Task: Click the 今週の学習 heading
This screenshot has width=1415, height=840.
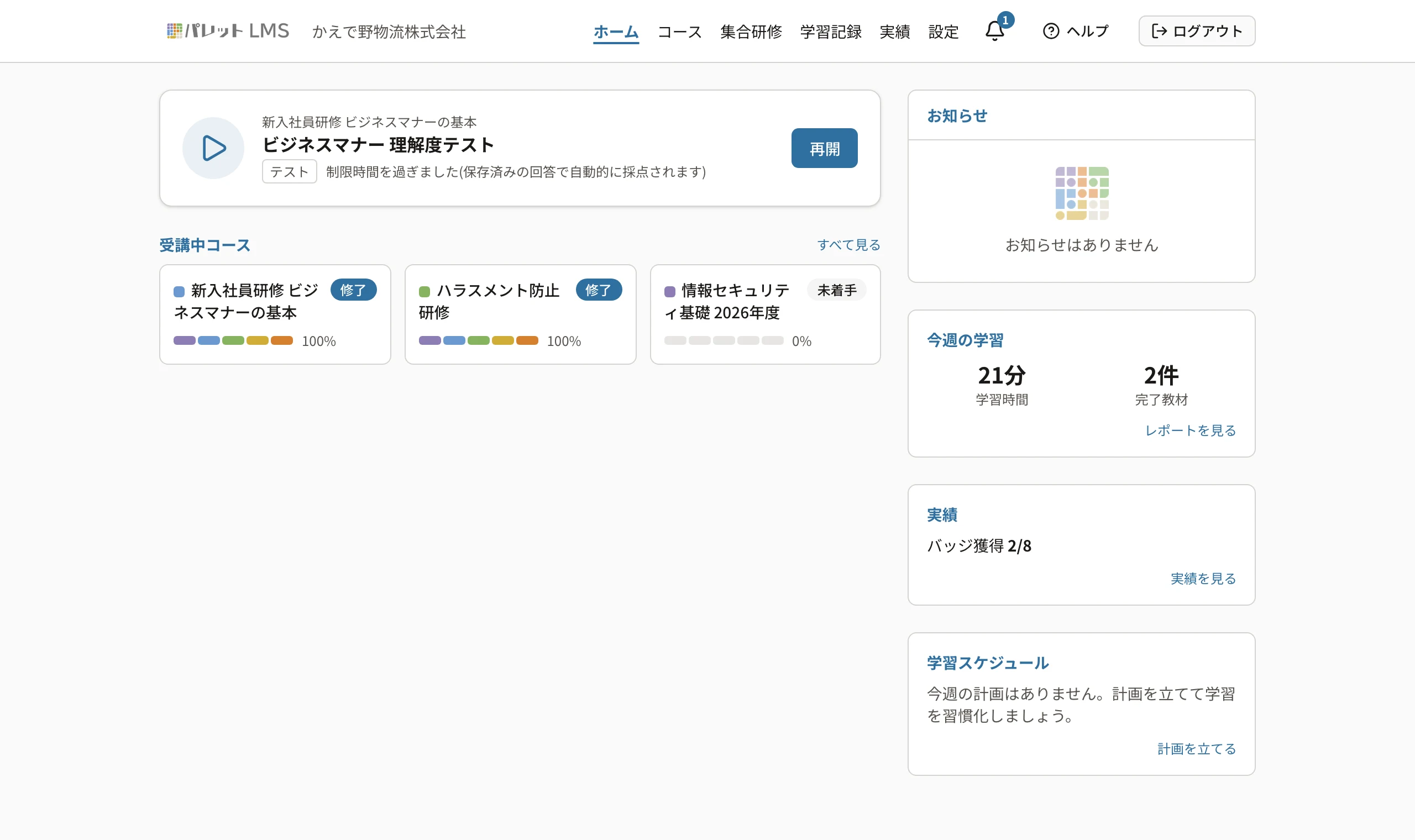Action: click(x=965, y=340)
